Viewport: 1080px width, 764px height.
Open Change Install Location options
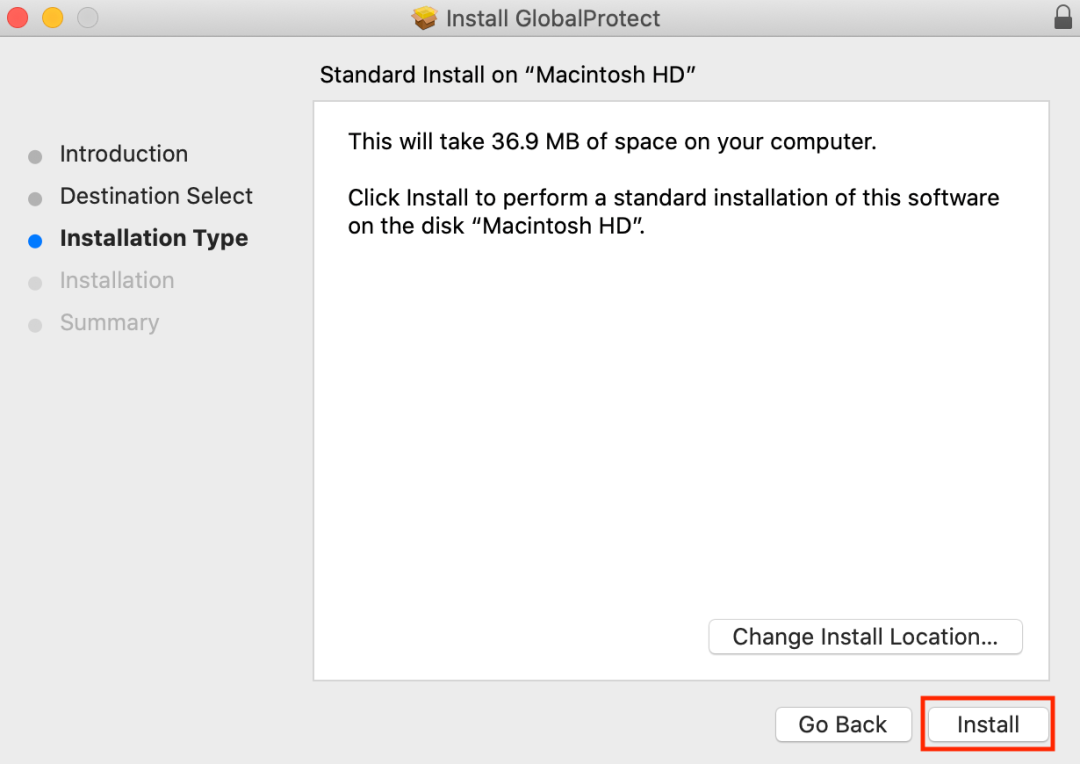(865, 637)
